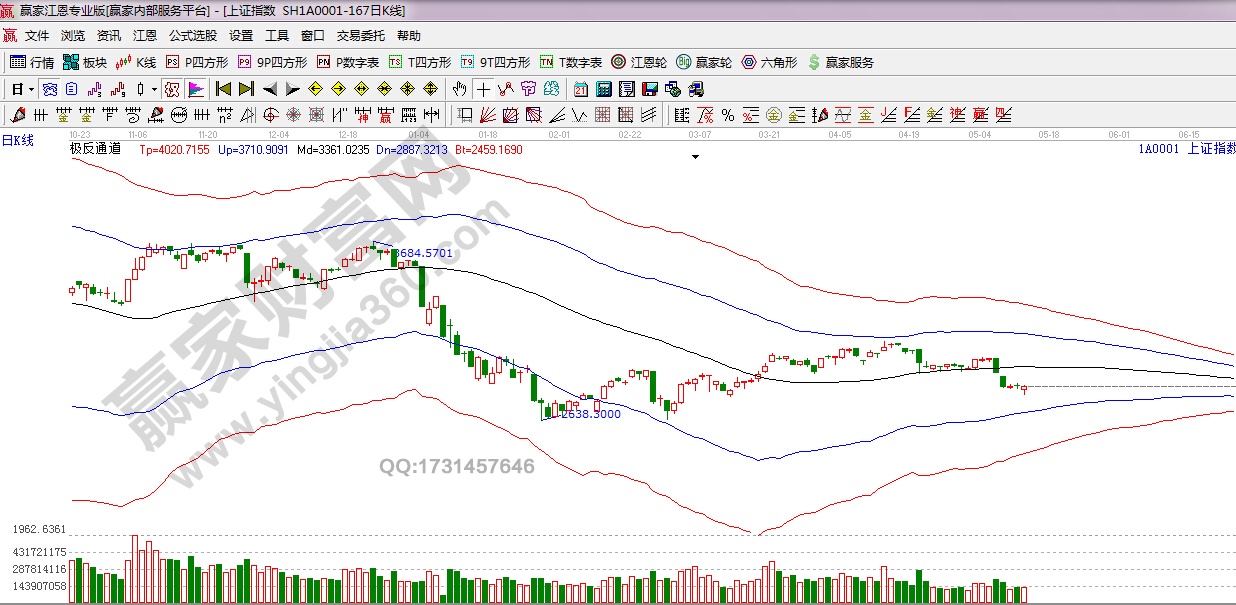Image resolution: width=1236 pixels, height=605 pixels.
Task: Click the red-blue floppy disk save icon
Action: coord(650,89)
